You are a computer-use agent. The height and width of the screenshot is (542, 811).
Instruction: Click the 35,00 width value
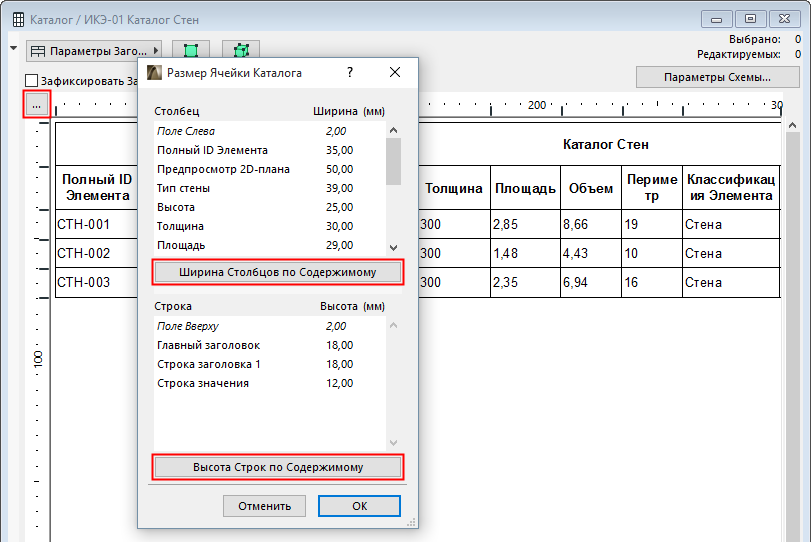339,150
